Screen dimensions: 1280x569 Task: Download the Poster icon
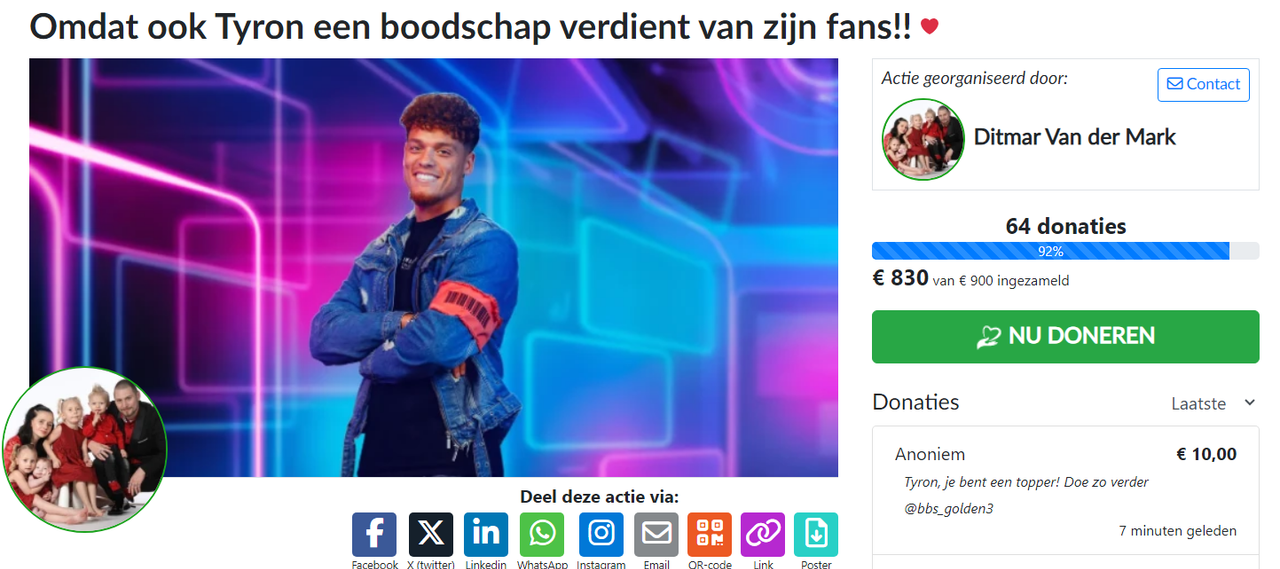click(816, 534)
